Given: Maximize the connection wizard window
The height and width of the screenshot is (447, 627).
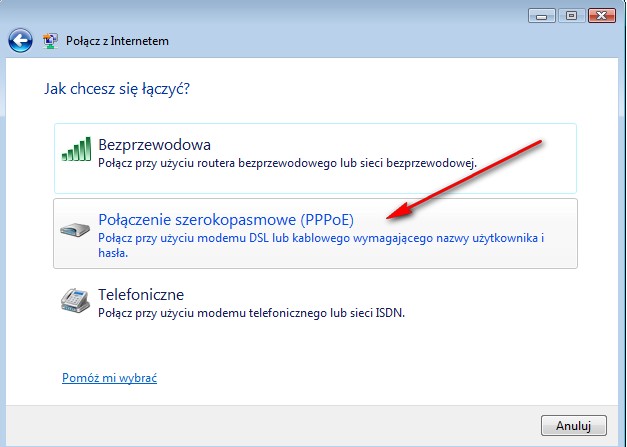Looking at the screenshot, I should [x=571, y=16].
